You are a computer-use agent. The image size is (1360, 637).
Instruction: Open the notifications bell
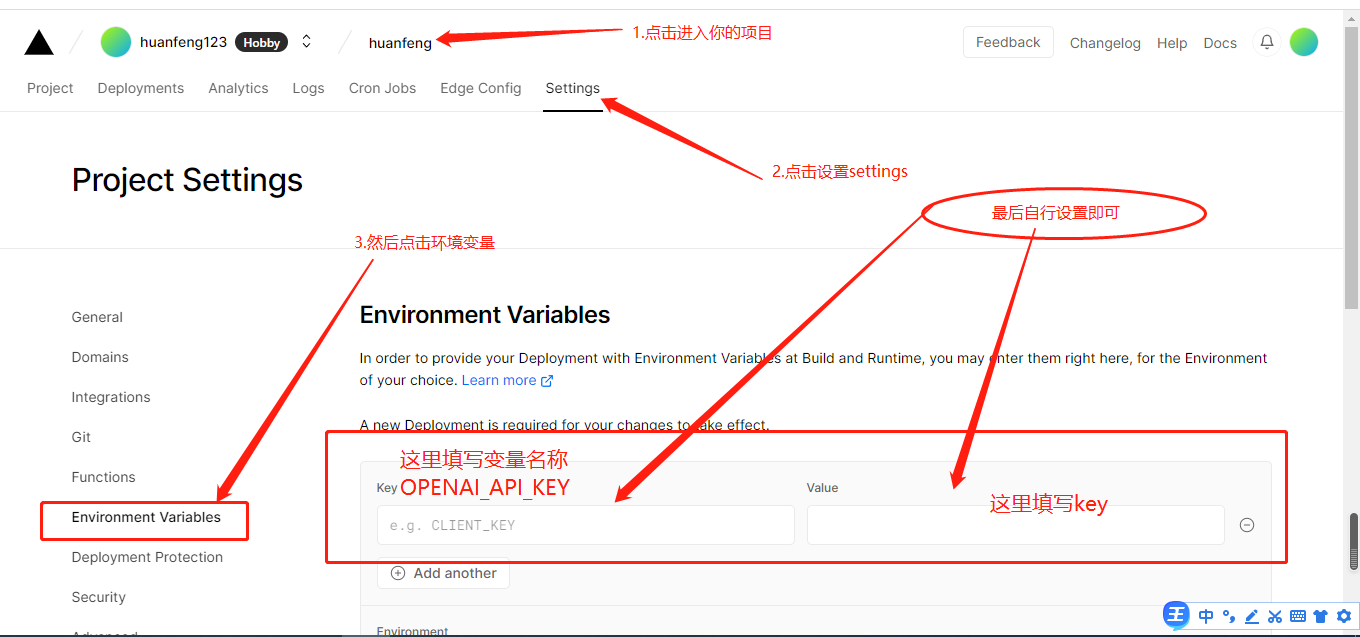pyautogui.click(x=1266, y=42)
